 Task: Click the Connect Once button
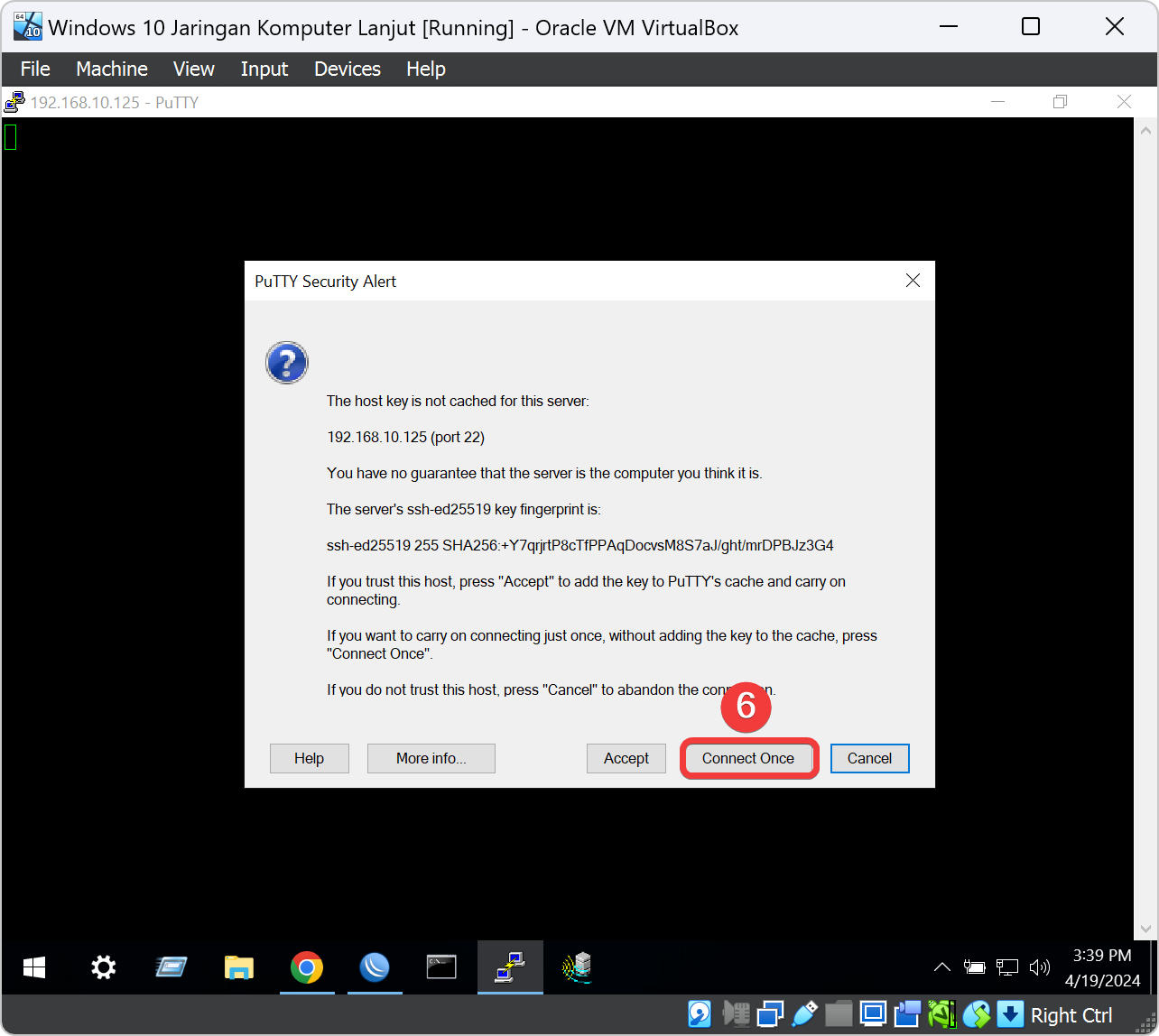click(x=748, y=758)
